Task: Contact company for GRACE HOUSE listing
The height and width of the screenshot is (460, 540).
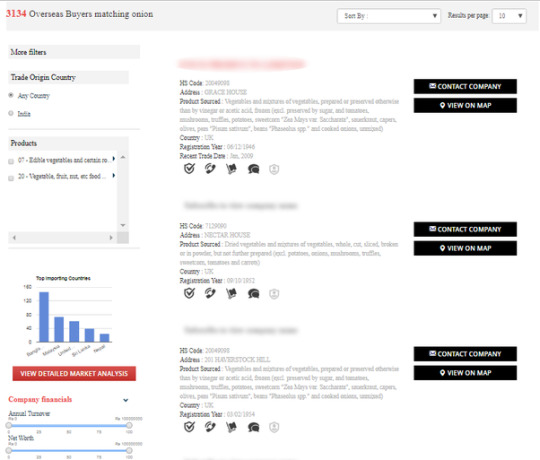Action: [x=465, y=86]
